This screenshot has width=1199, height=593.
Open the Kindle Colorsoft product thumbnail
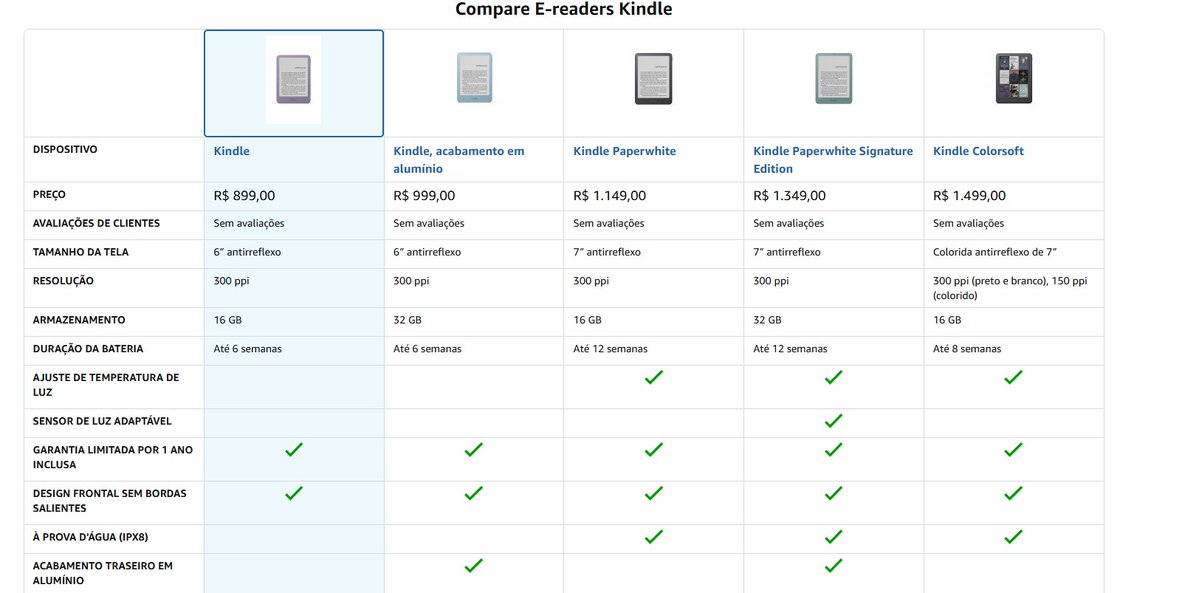click(1014, 79)
